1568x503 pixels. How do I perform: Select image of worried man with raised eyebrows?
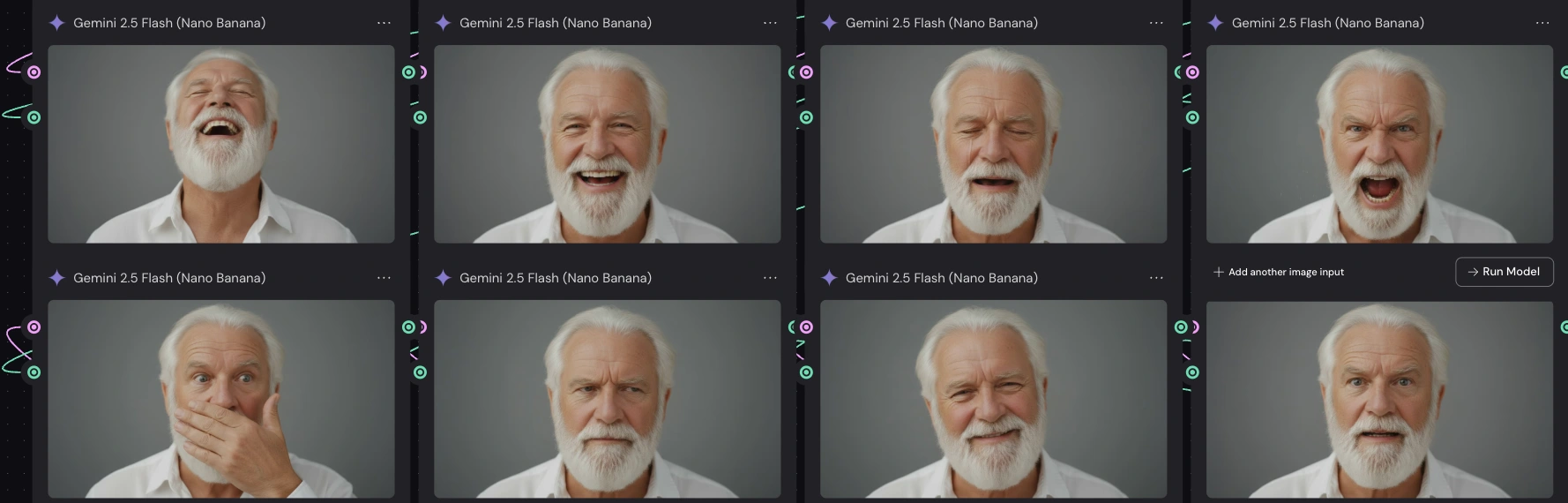tap(1379, 400)
